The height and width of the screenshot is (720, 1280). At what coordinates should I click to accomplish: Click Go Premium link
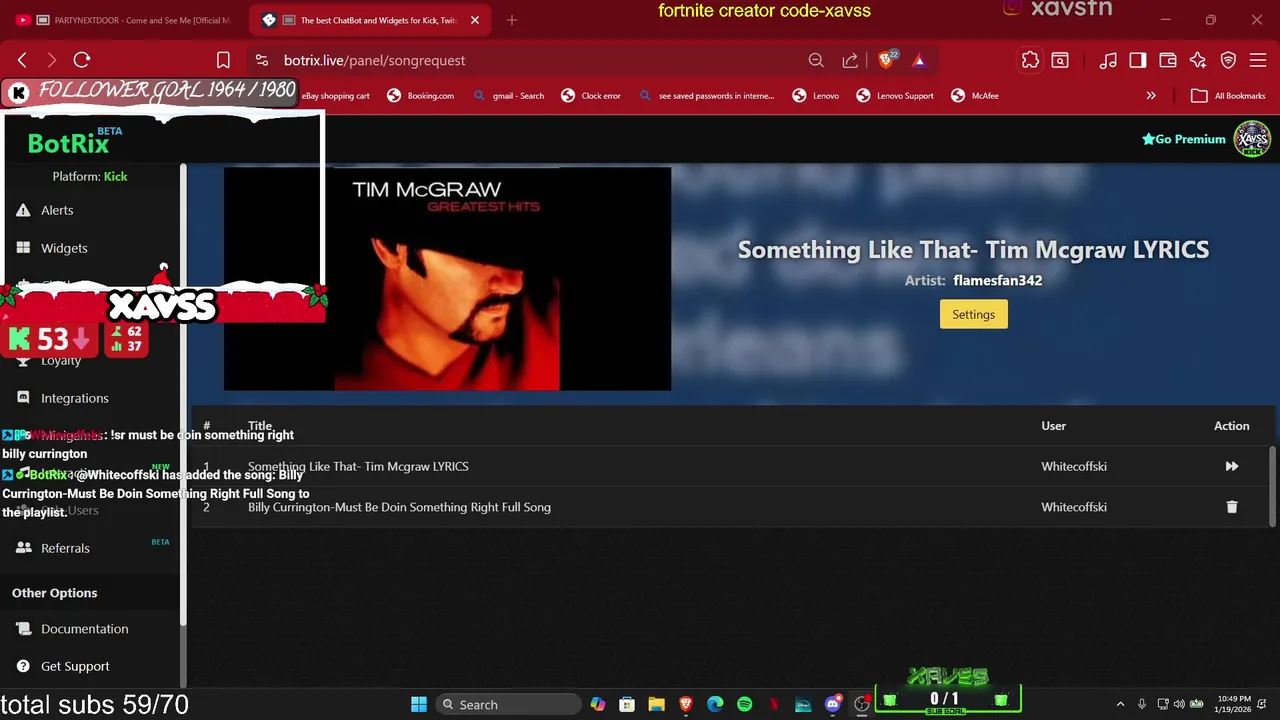pos(1184,139)
